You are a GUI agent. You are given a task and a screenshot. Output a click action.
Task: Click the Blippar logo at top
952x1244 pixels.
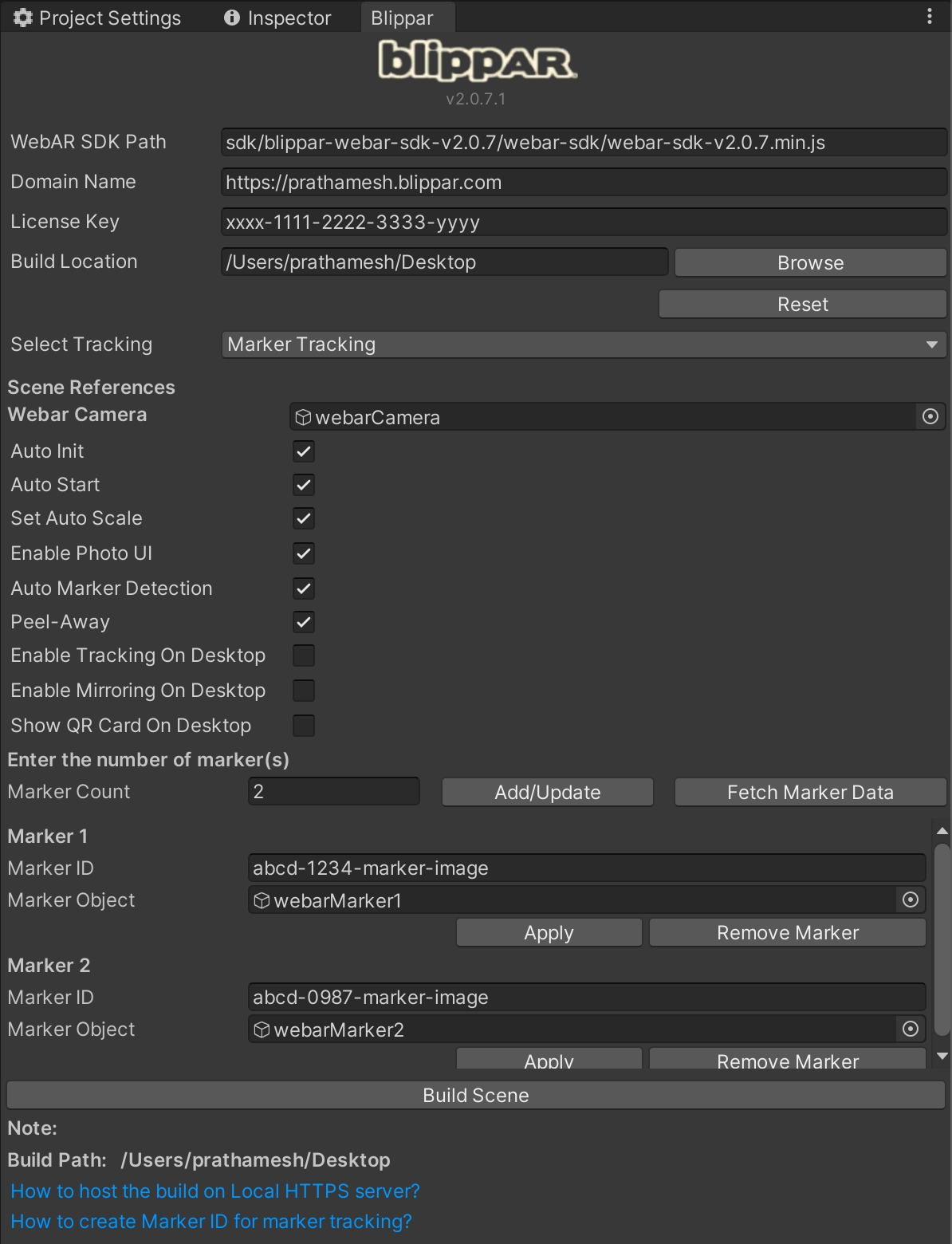[476, 62]
